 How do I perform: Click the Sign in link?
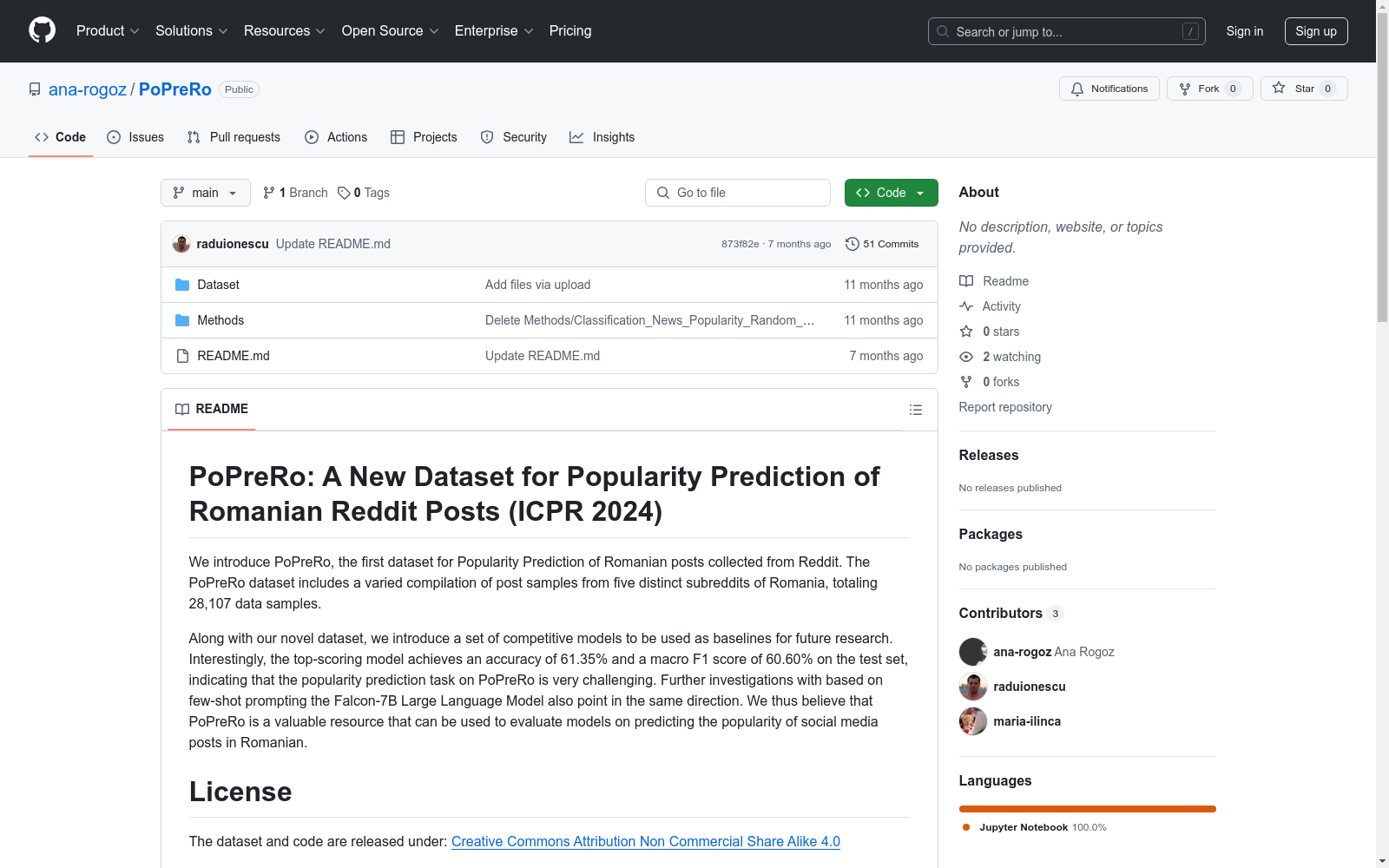[x=1245, y=31]
